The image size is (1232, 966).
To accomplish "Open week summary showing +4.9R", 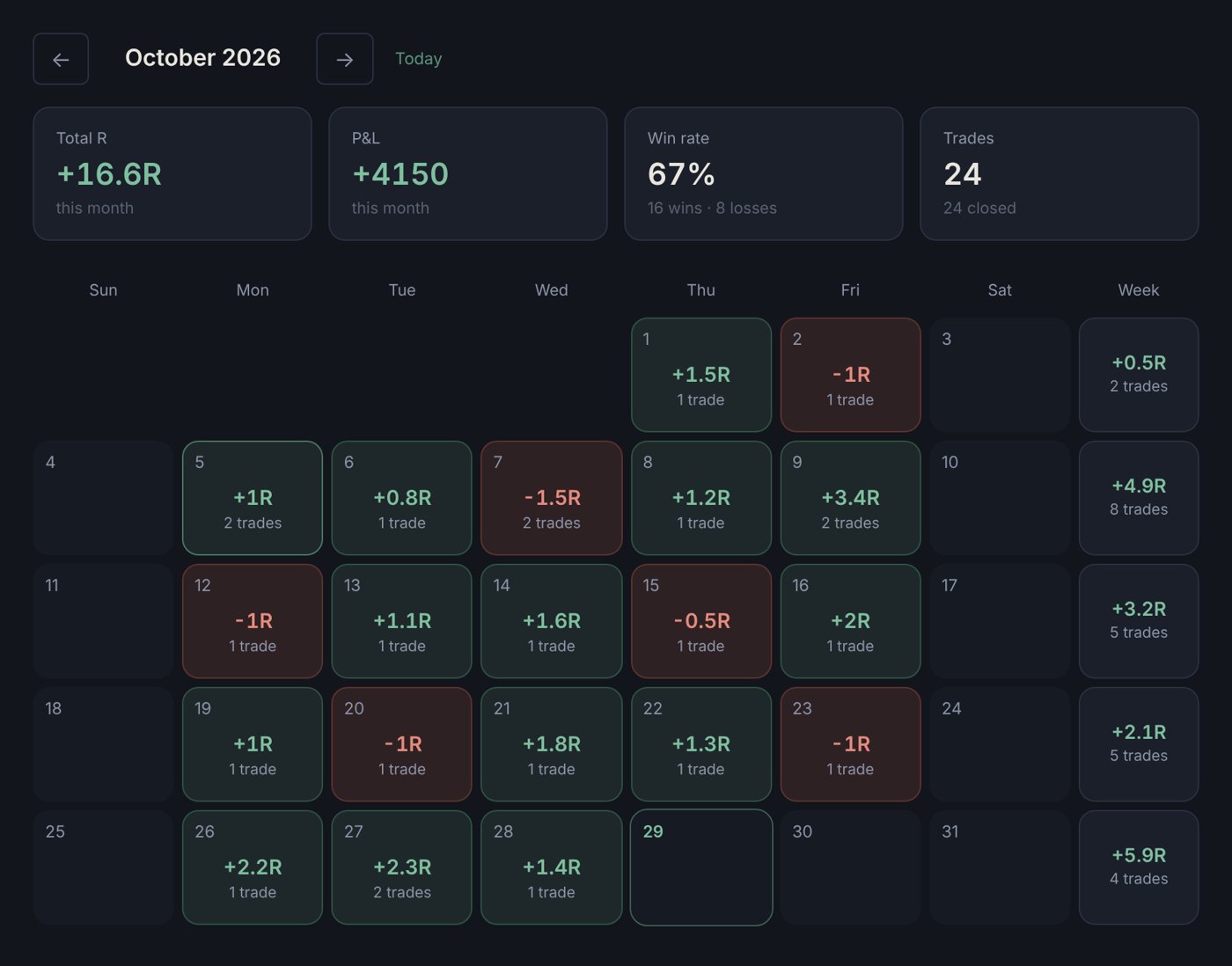I will pos(1139,498).
